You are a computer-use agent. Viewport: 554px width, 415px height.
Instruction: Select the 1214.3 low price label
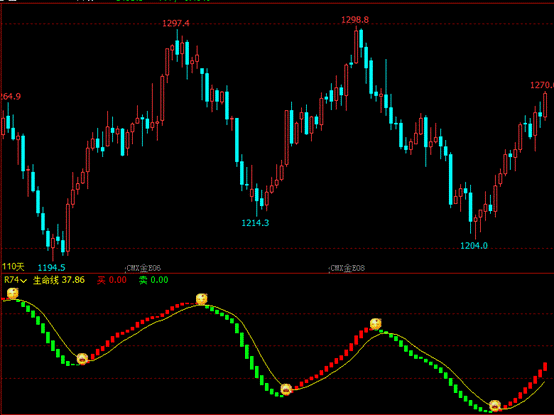point(255,223)
